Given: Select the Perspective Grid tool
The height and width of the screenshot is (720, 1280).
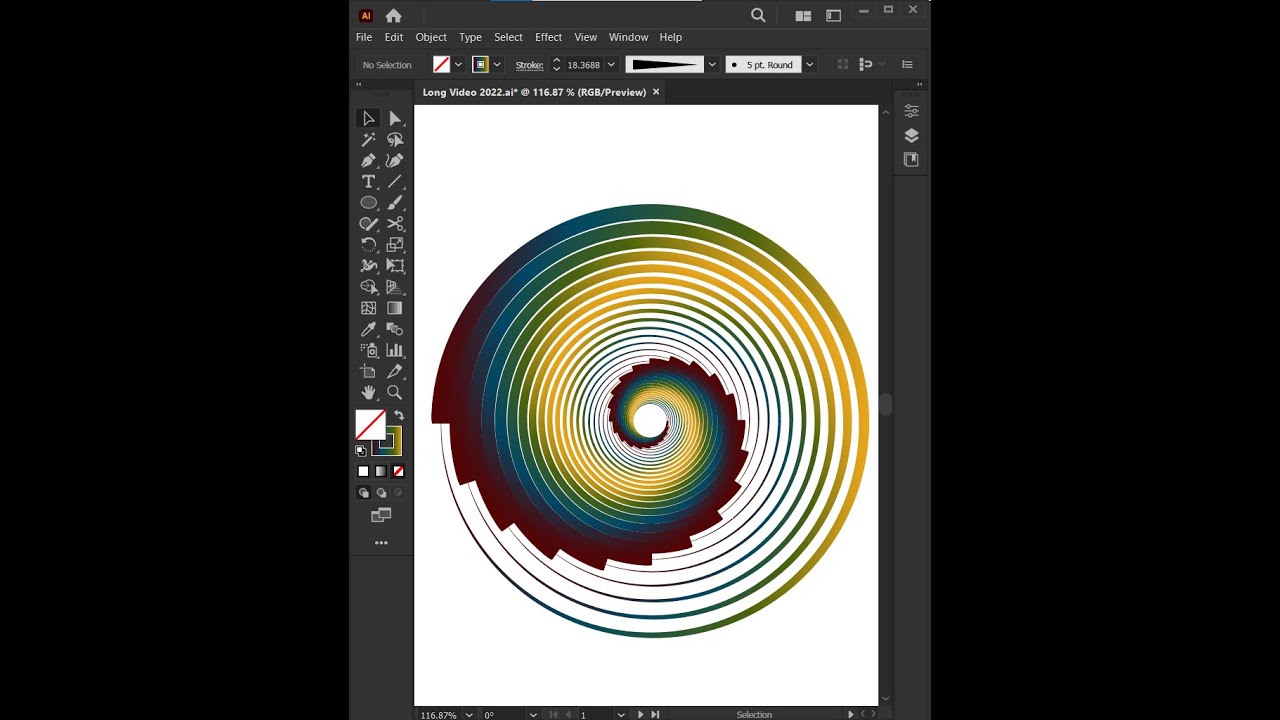Looking at the screenshot, I should pos(395,286).
